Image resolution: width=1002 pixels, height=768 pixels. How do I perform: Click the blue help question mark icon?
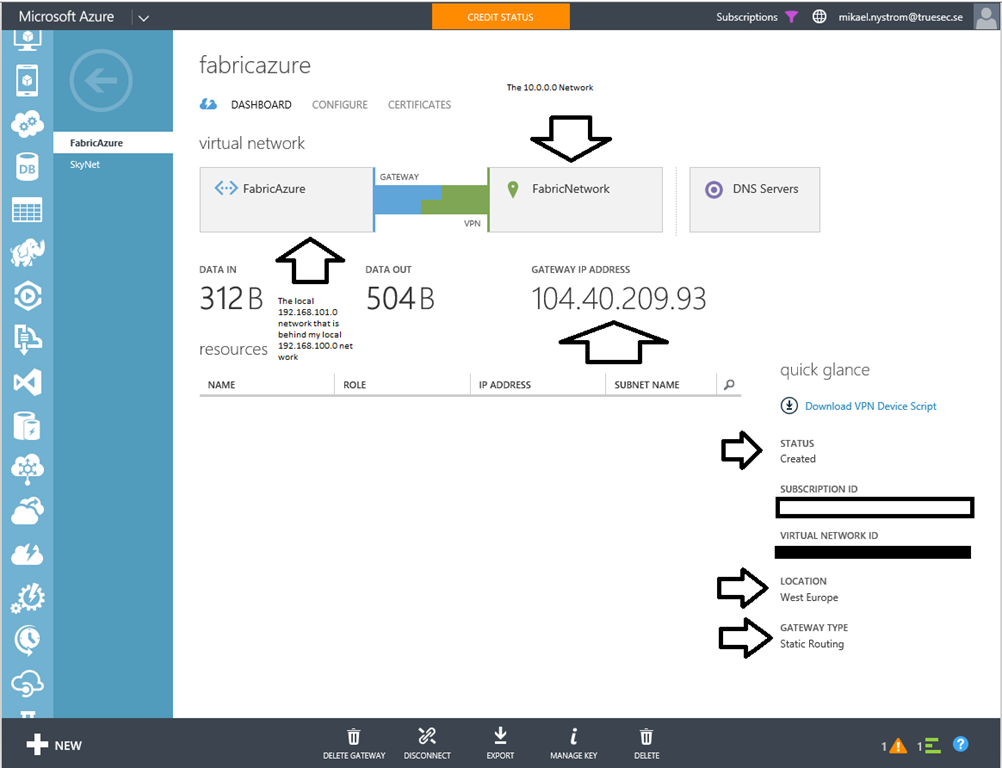pos(960,745)
